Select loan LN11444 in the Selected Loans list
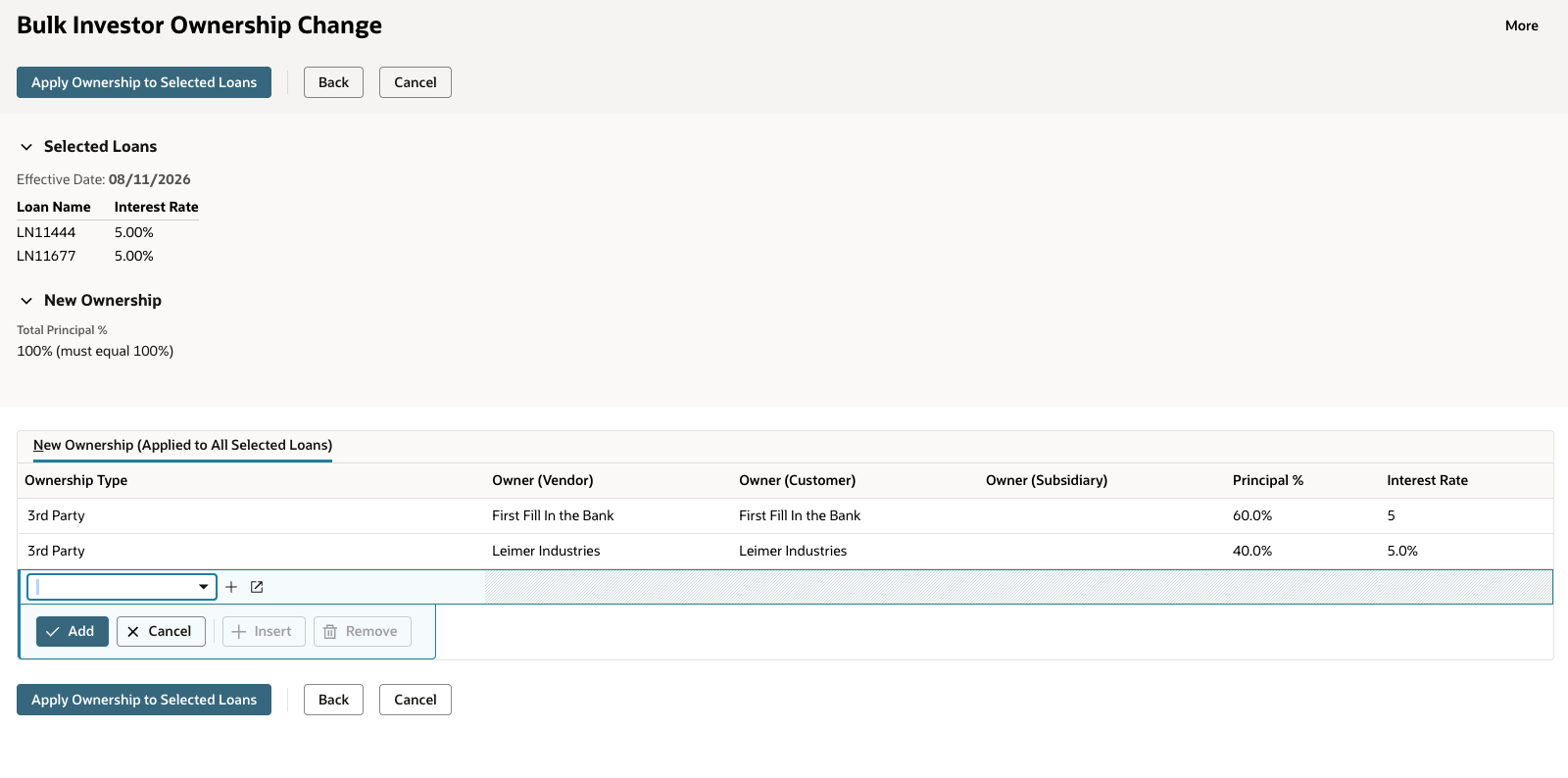1568x778 pixels. pyautogui.click(x=46, y=232)
